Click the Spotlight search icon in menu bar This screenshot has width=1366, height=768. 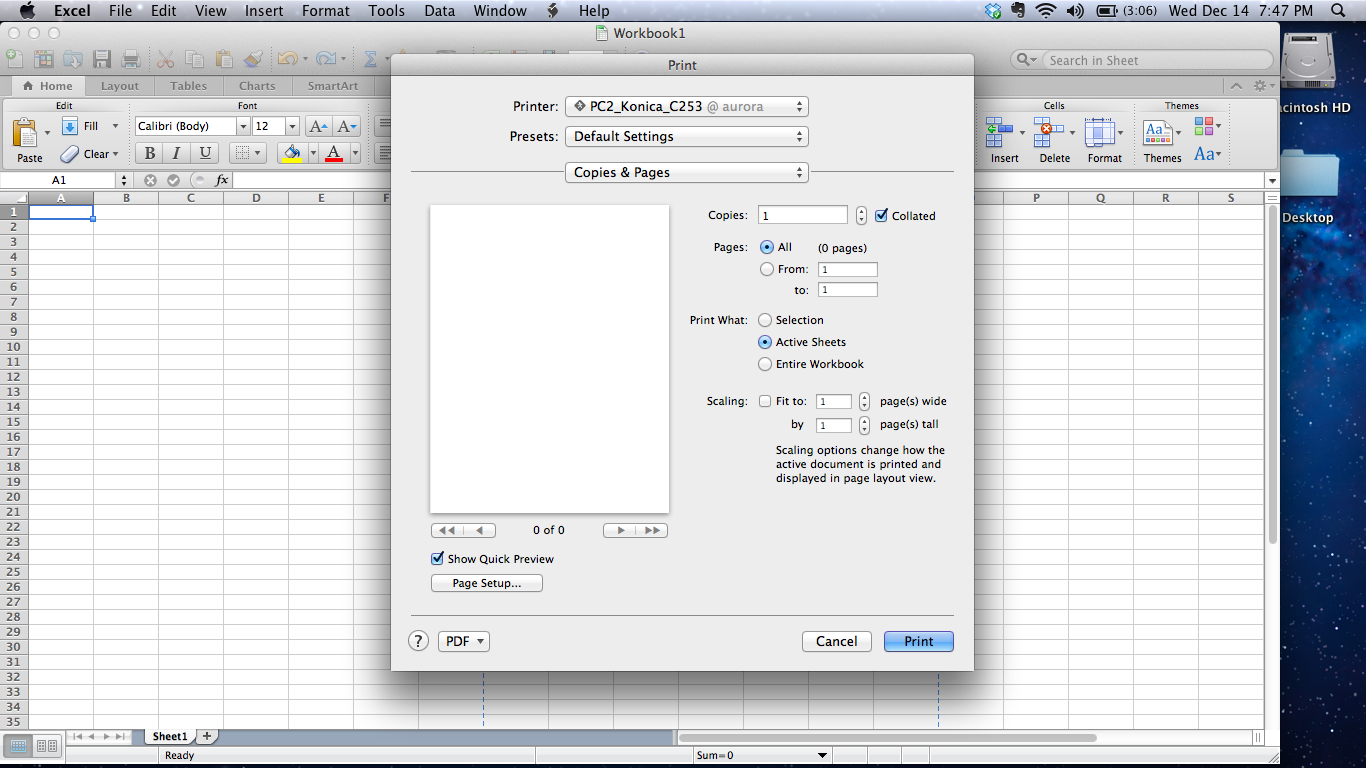pos(1338,11)
